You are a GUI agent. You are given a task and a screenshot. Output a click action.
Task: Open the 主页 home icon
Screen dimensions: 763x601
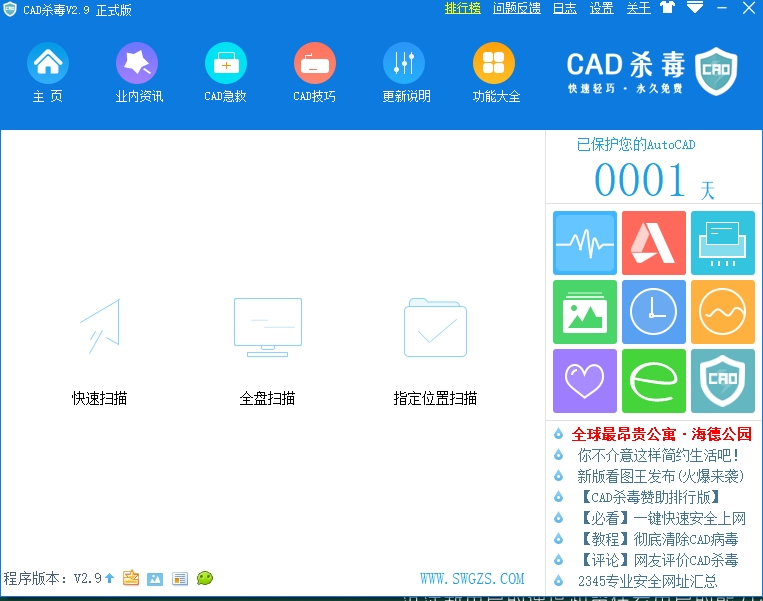tap(48, 63)
